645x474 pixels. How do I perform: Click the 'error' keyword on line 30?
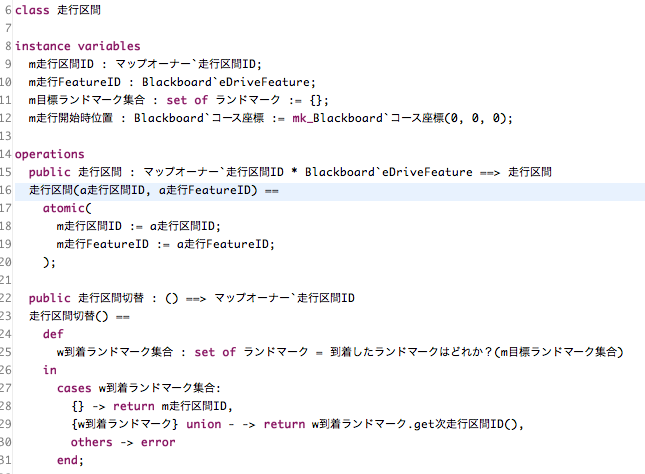(x=158, y=442)
